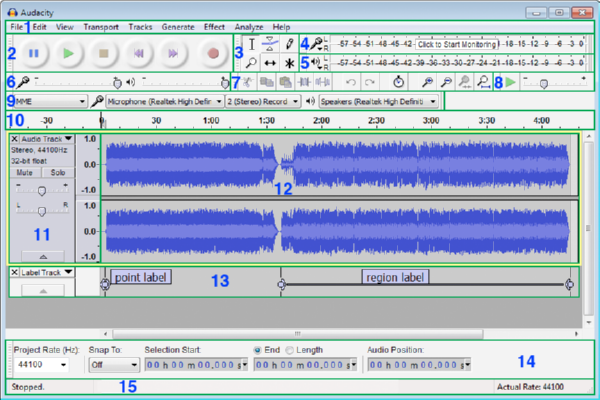Click the Zoom In magnifier icon
600x400 pixels.
coord(427,82)
